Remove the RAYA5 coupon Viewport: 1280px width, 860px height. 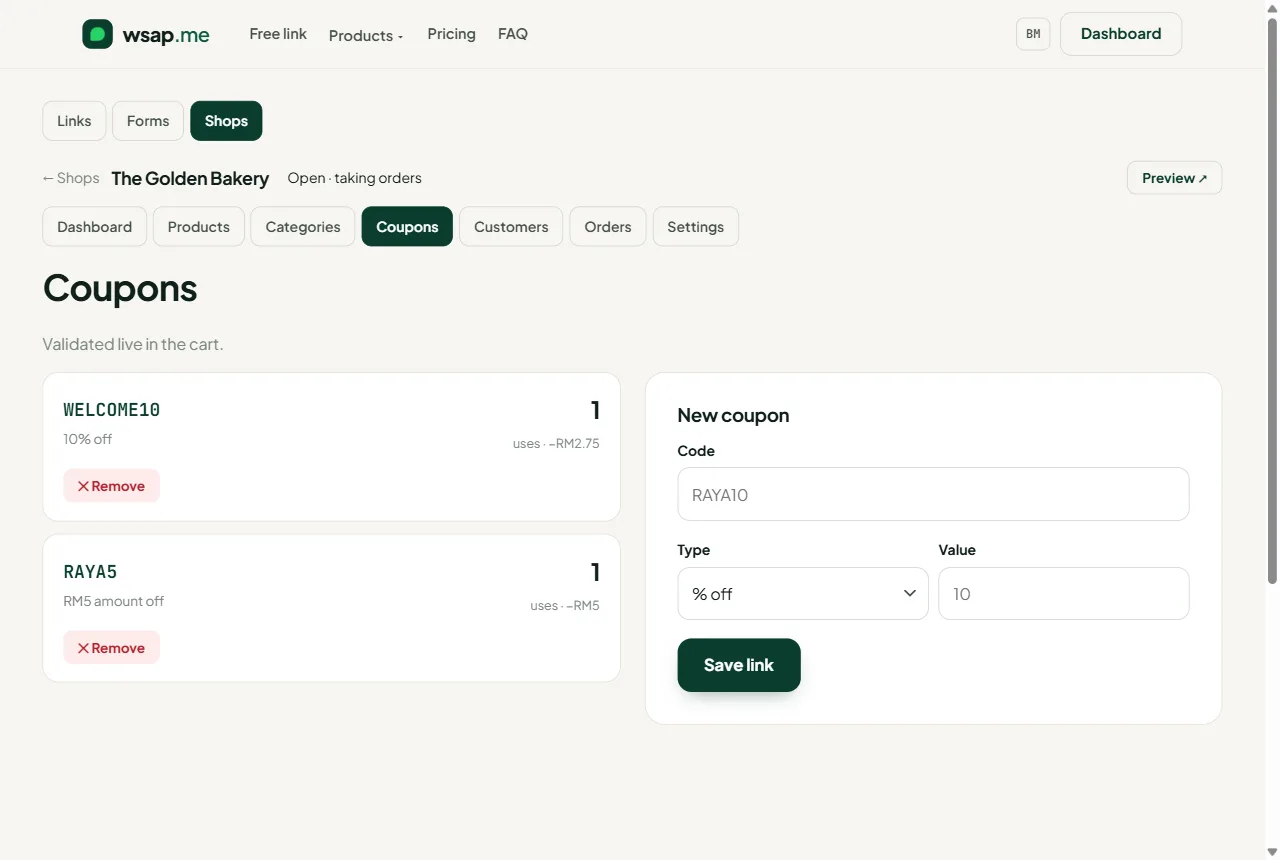click(x=111, y=648)
